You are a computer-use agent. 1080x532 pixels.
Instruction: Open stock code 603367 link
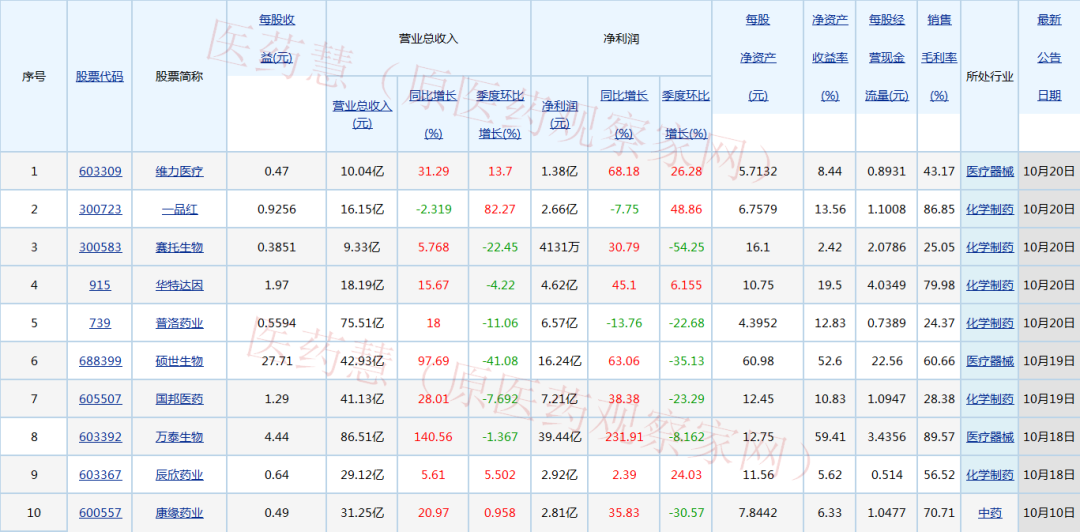tap(100, 475)
